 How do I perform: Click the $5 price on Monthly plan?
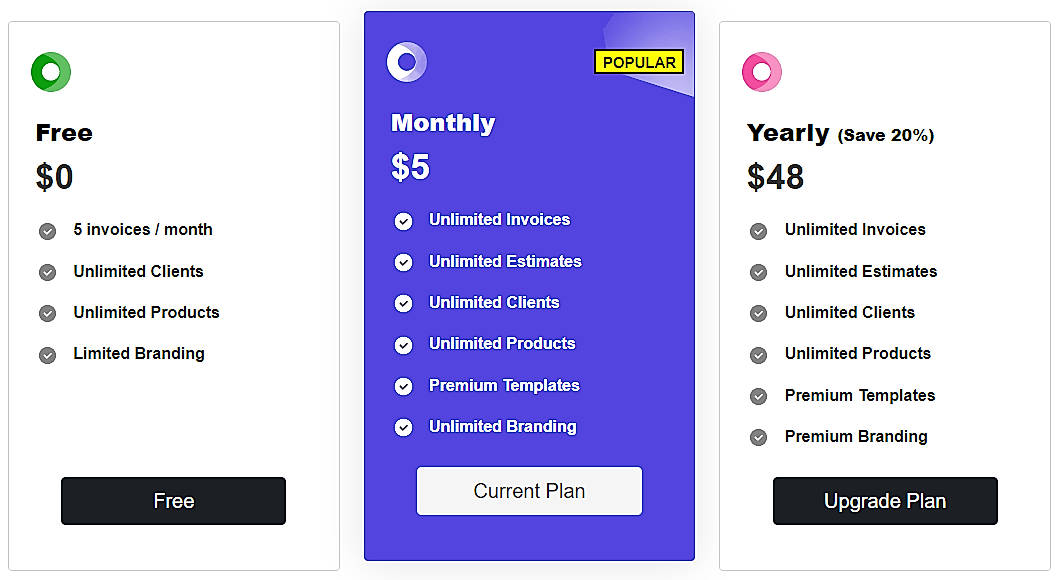(x=409, y=167)
